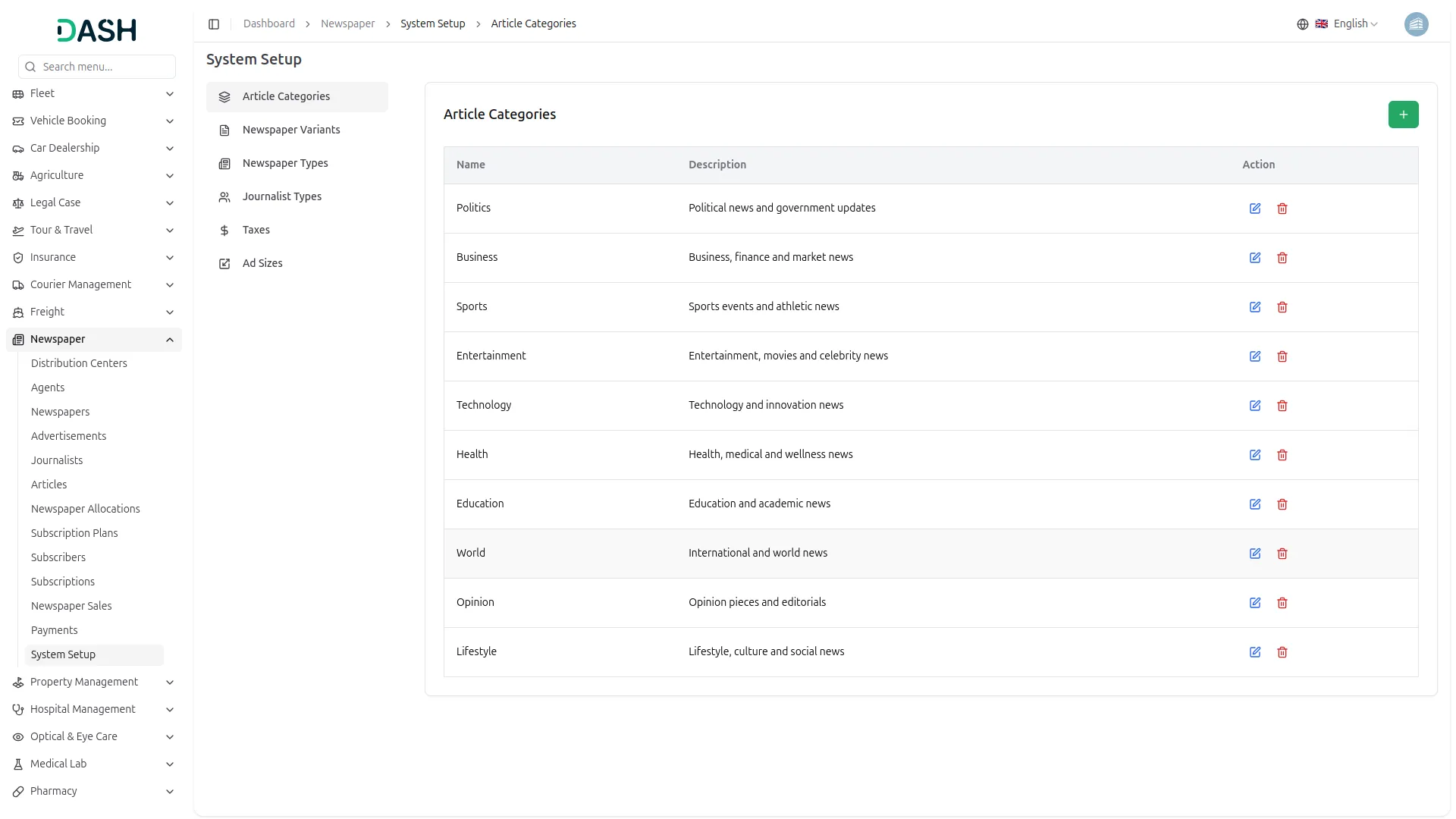
Task: Delete the Sports category with trash icon
Action: click(x=1282, y=307)
